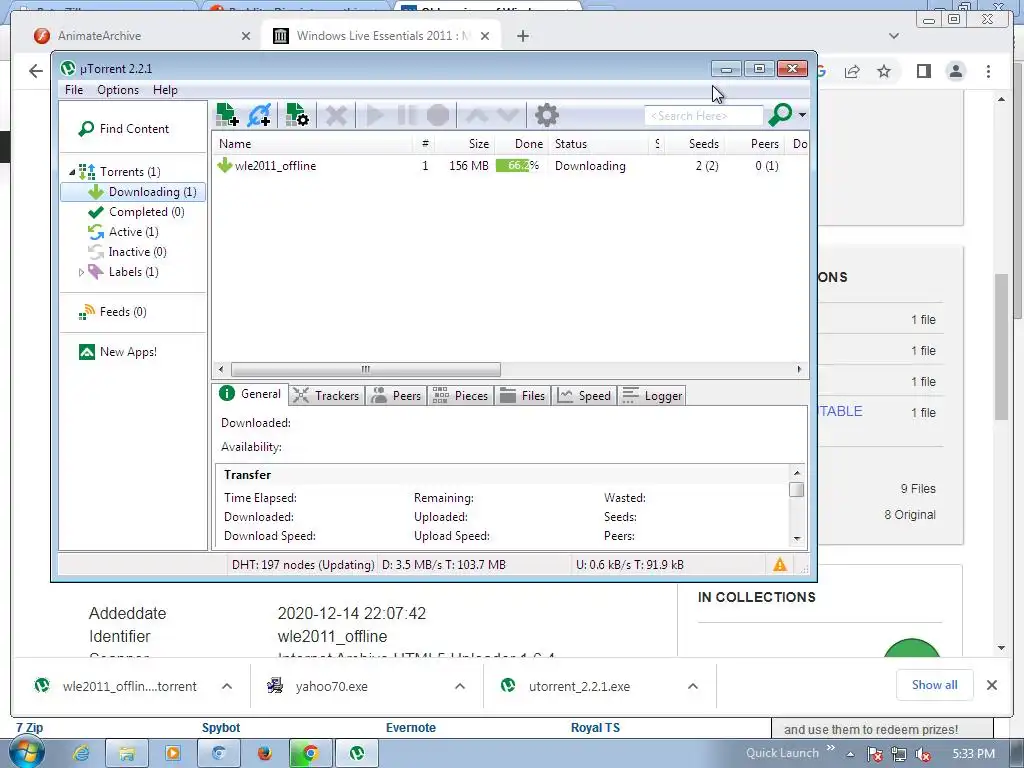Sort by Peers column header
This screenshot has height=768, width=1024.
[x=756, y=144]
